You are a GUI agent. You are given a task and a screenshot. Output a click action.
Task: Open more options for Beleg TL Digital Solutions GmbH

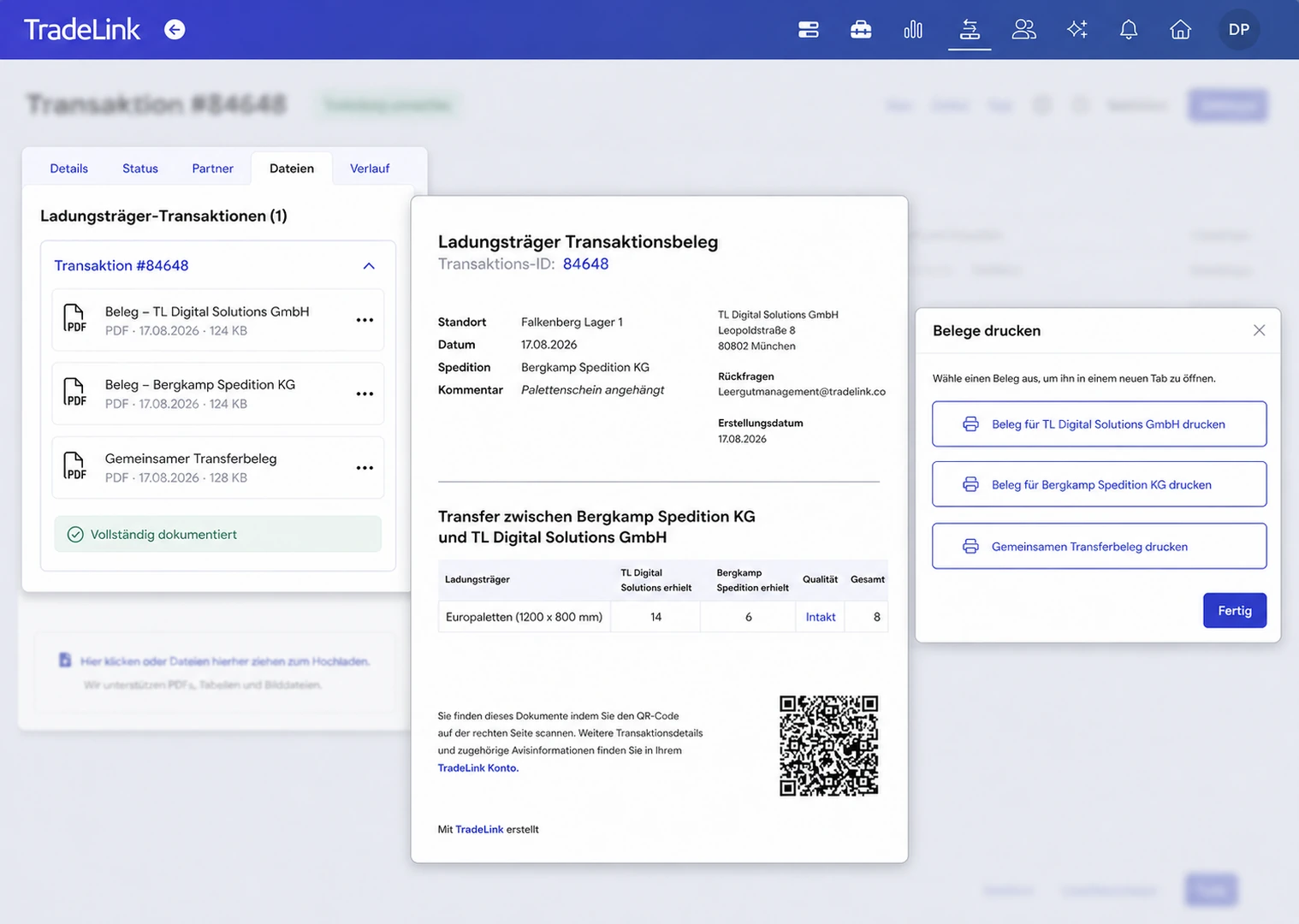tap(365, 320)
